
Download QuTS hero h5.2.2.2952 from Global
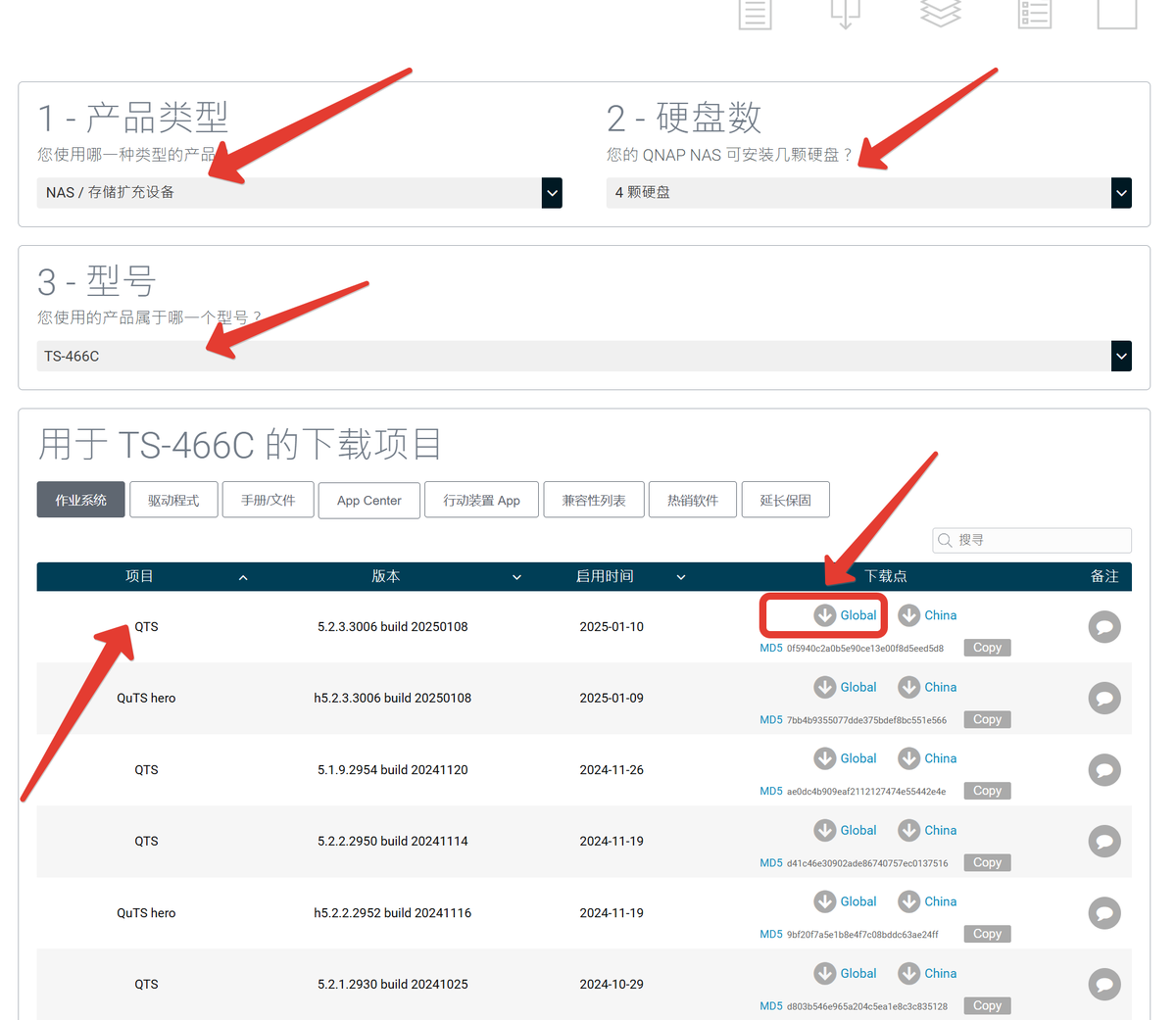point(845,901)
